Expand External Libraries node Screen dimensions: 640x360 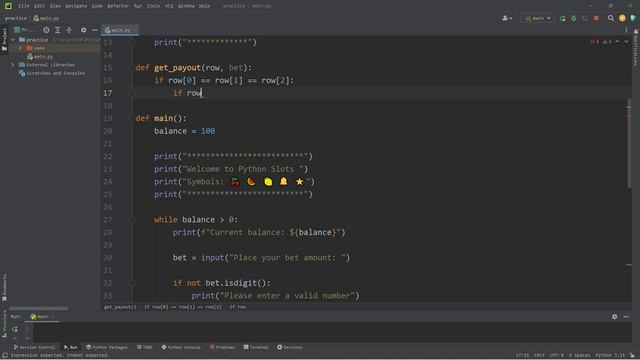pyautogui.click(x=13, y=65)
